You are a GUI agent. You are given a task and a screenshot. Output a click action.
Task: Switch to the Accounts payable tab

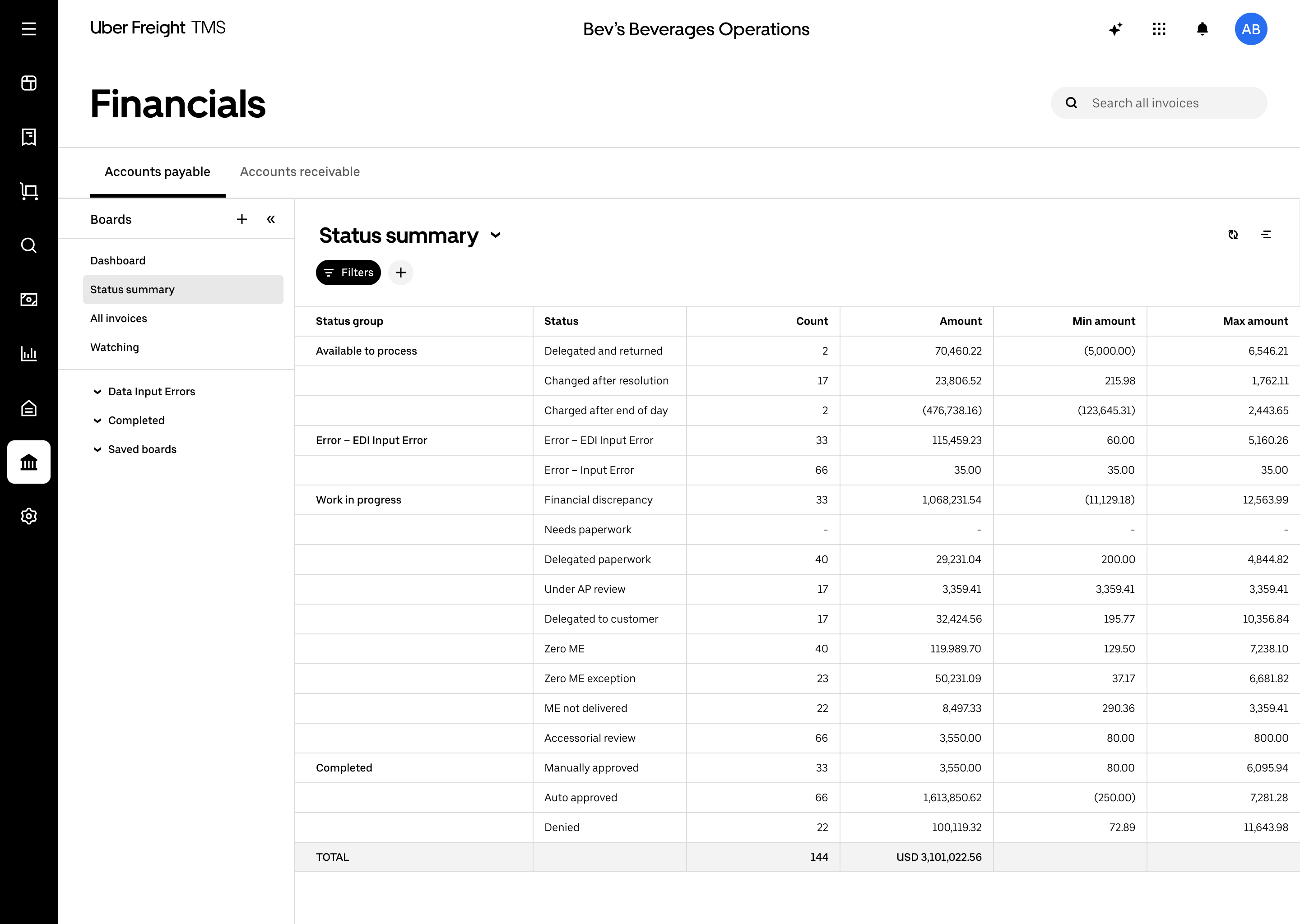point(158,172)
